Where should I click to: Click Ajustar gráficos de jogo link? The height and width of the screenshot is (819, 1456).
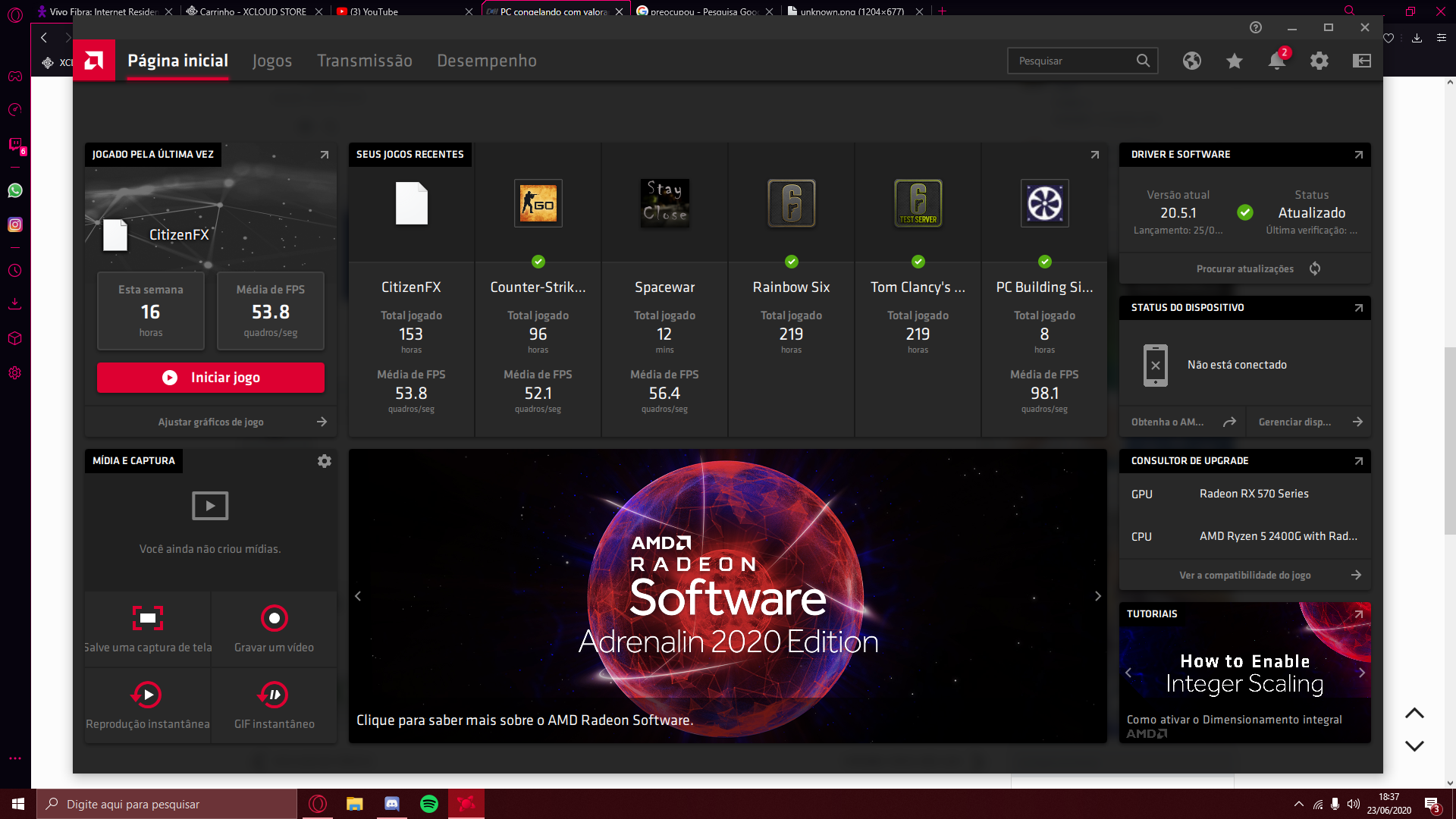click(x=211, y=422)
